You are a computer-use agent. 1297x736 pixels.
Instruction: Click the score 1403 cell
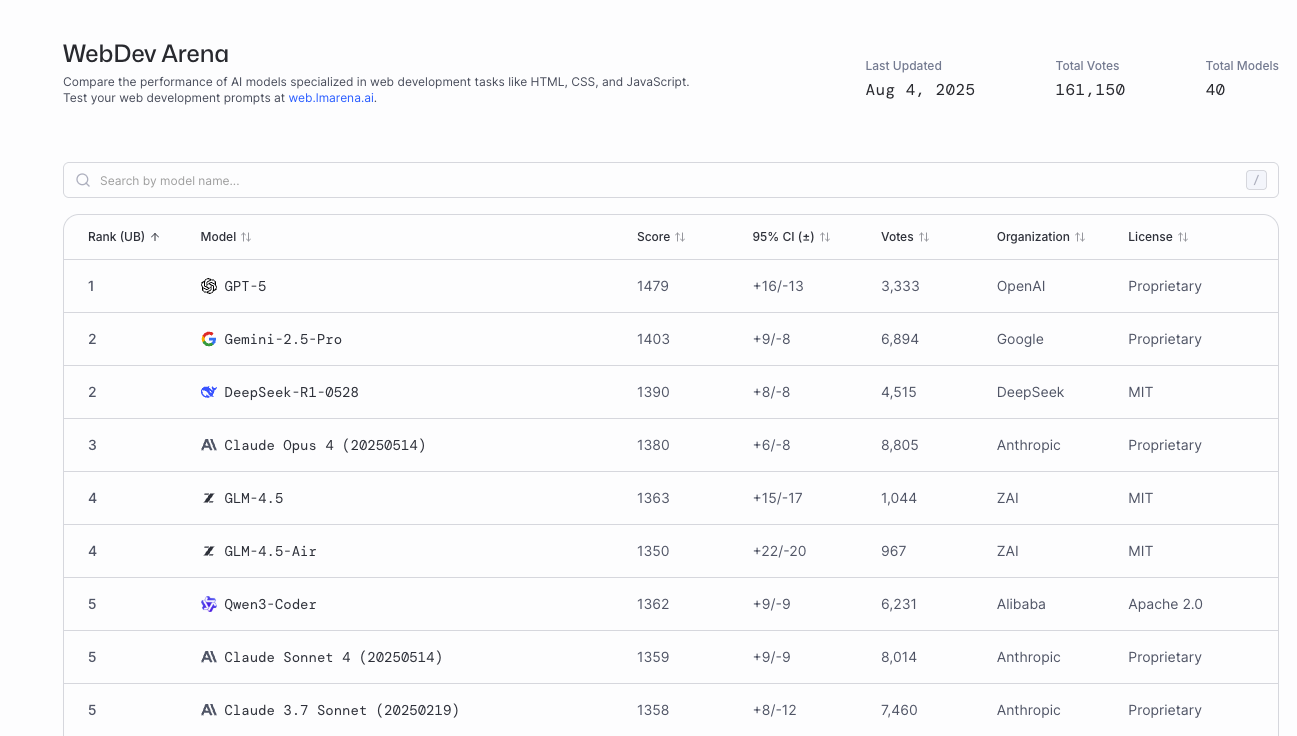pyautogui.click(x=653, y=339)
